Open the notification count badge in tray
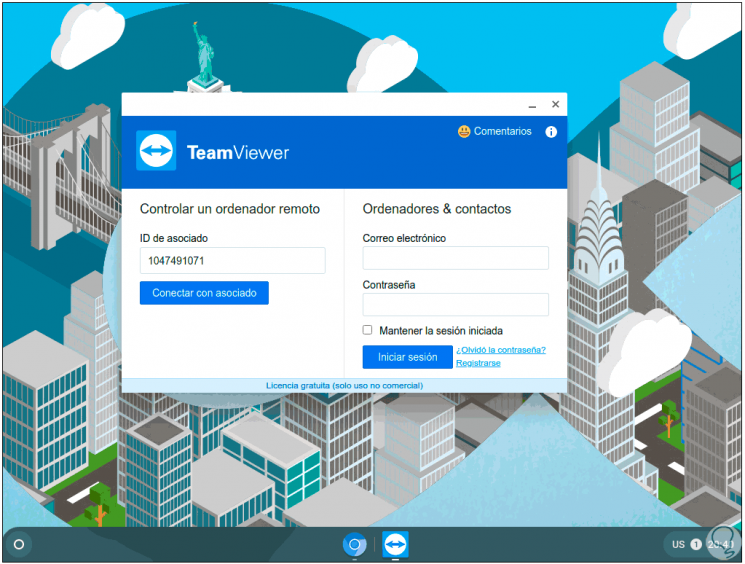745x564 pixels. click(696, 545)
